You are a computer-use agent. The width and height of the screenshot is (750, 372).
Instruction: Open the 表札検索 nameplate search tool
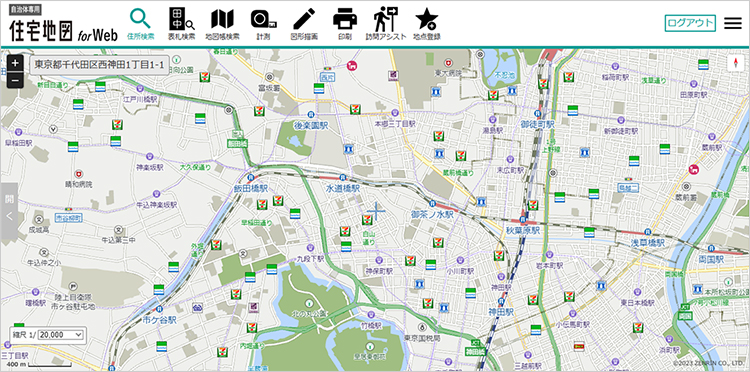click(x=181, y=24)
